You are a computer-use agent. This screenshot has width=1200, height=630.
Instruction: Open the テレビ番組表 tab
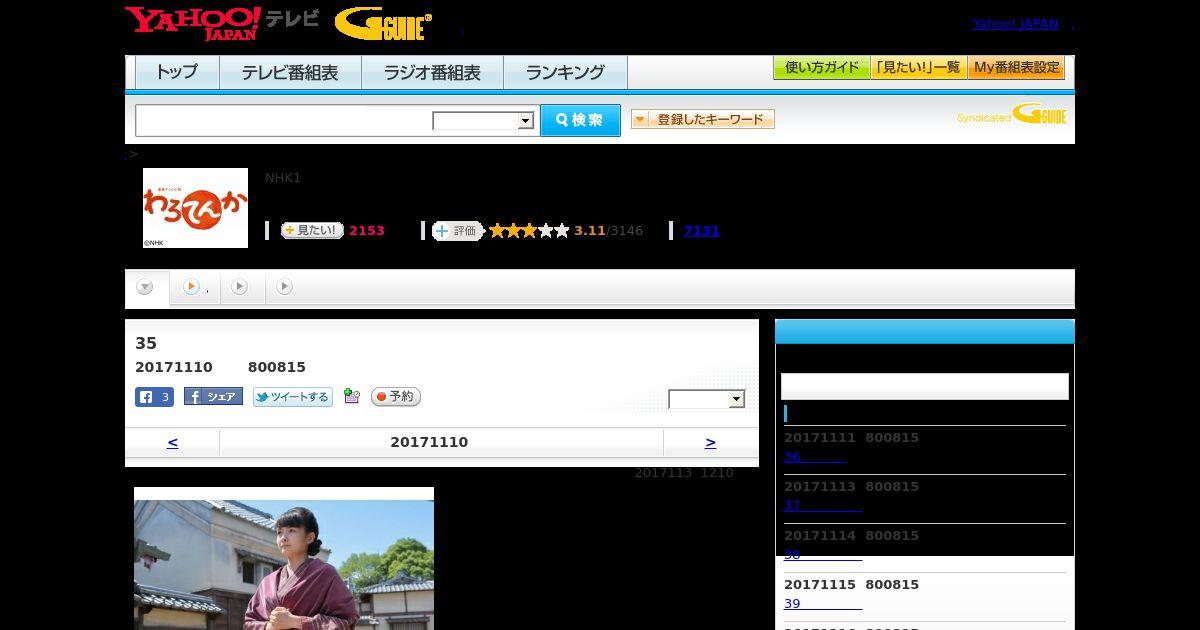point(290,72)
